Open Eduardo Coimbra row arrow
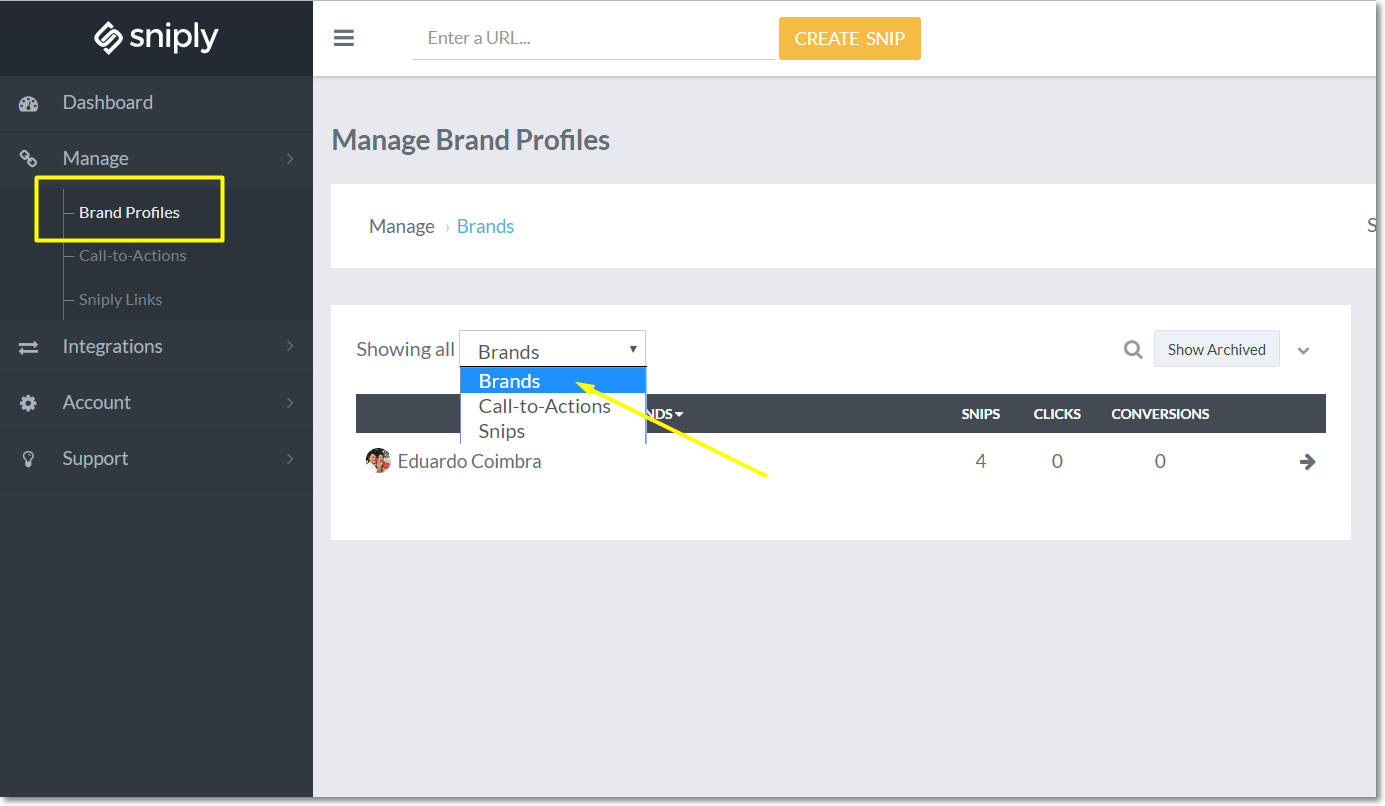The image size is (1385, 806). click(x=1307, y=461)
